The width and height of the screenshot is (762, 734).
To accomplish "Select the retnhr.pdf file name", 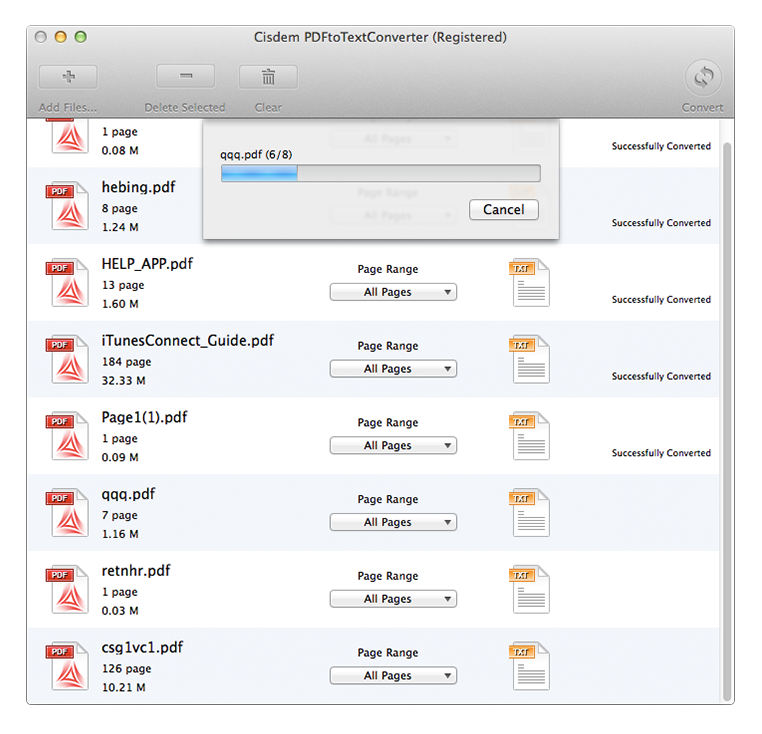I will [136, 571].
